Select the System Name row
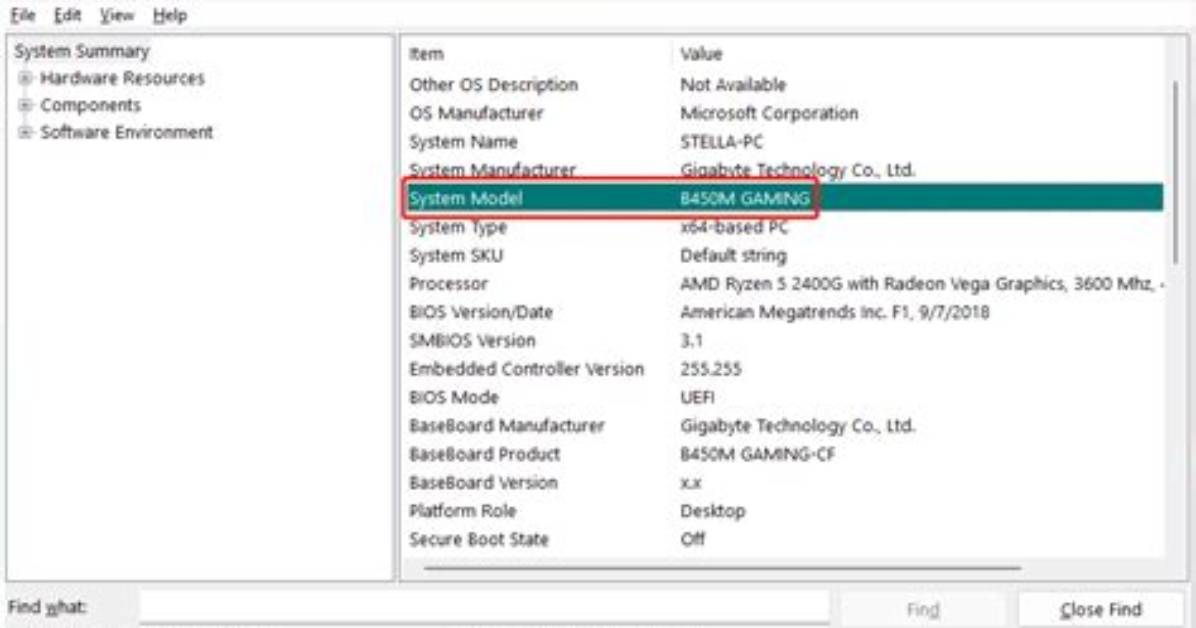The height and width of the screenshot is (628, 1196). [785, 142]
